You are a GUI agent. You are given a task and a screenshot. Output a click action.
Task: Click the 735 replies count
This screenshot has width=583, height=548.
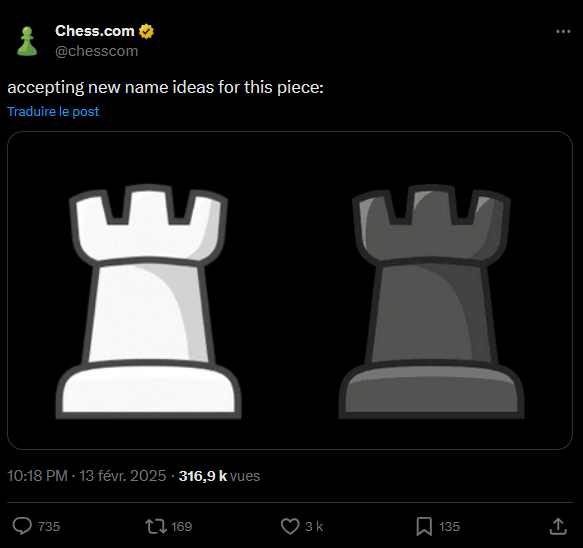click(49, 526)
